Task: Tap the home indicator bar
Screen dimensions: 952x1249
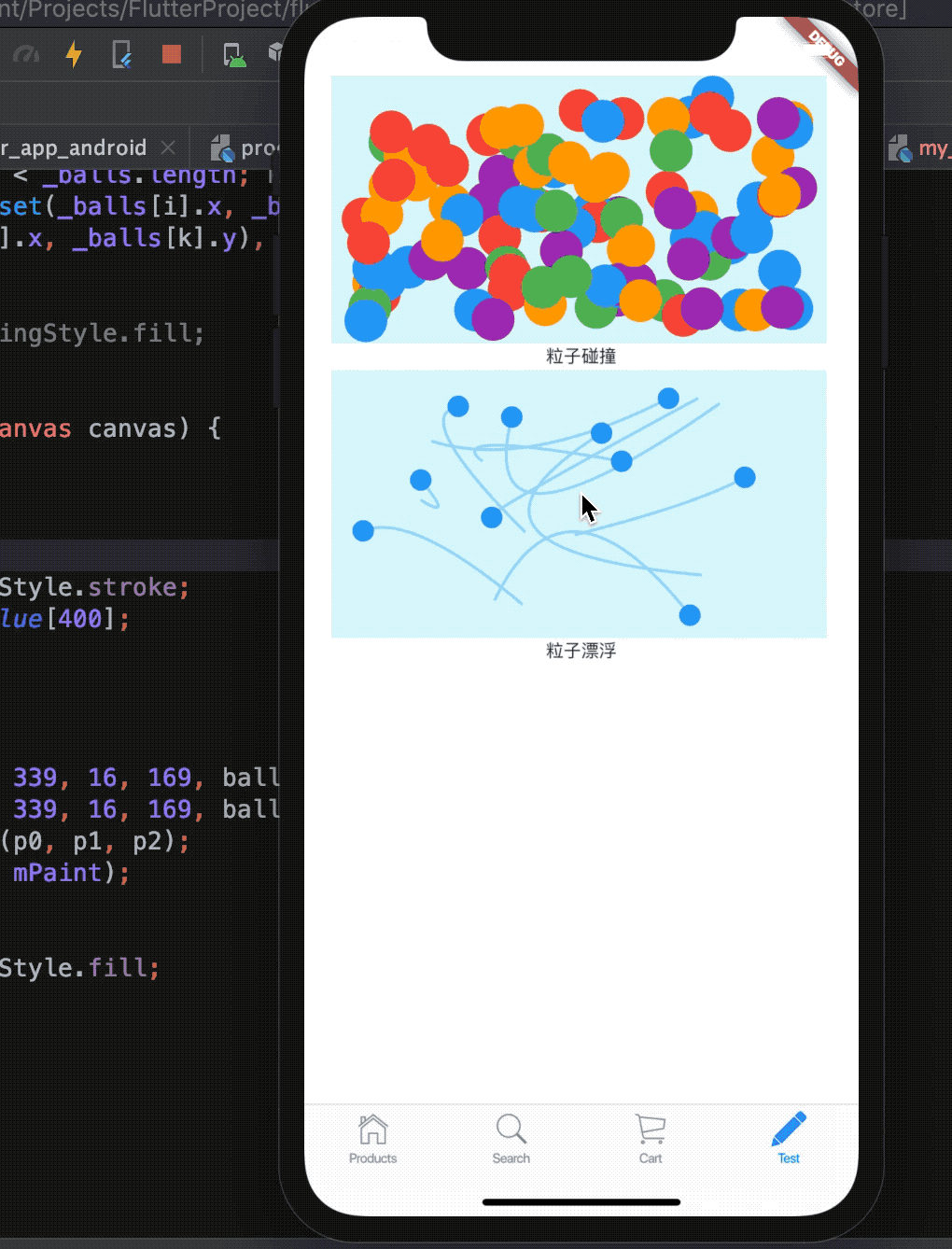Action: tap(580, 1201)
